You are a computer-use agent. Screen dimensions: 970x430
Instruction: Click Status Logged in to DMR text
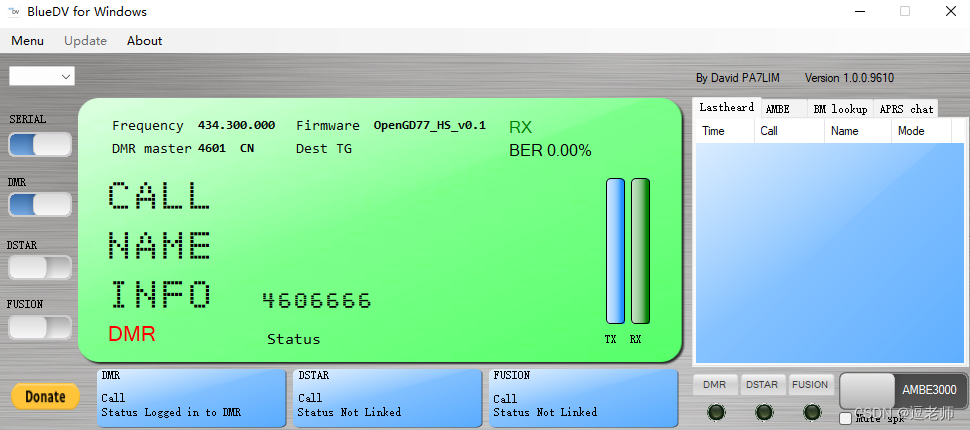pyautogui.click(x=171, y=412)
